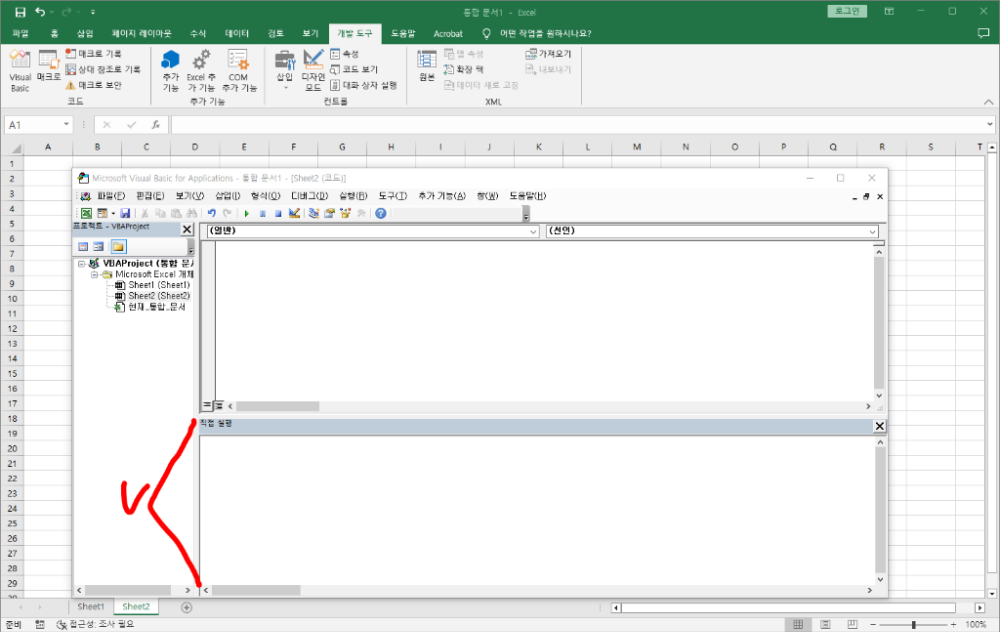Open the (선언) procedure dropdown
The height and width of the screenshot is (632, 1000).
872,231
